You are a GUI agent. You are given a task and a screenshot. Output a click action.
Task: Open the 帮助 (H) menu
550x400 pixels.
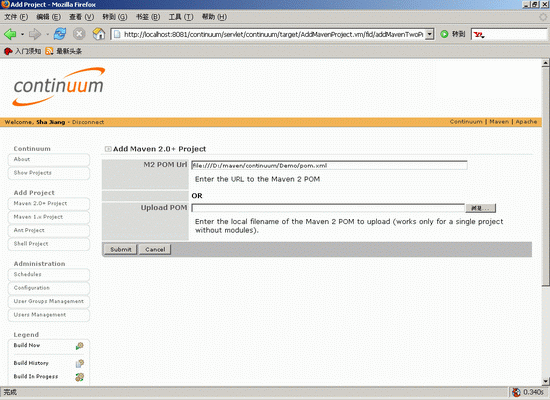coord(214,17)
